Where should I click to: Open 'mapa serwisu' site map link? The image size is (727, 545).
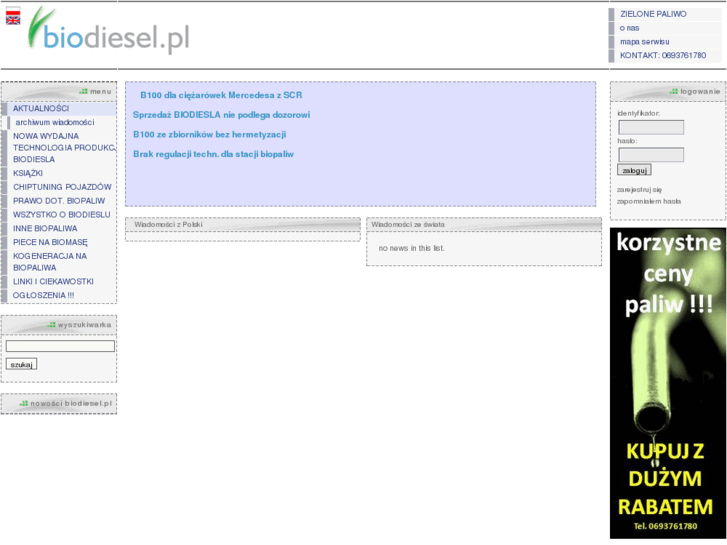pyautogui.click(x=644, y=42)
